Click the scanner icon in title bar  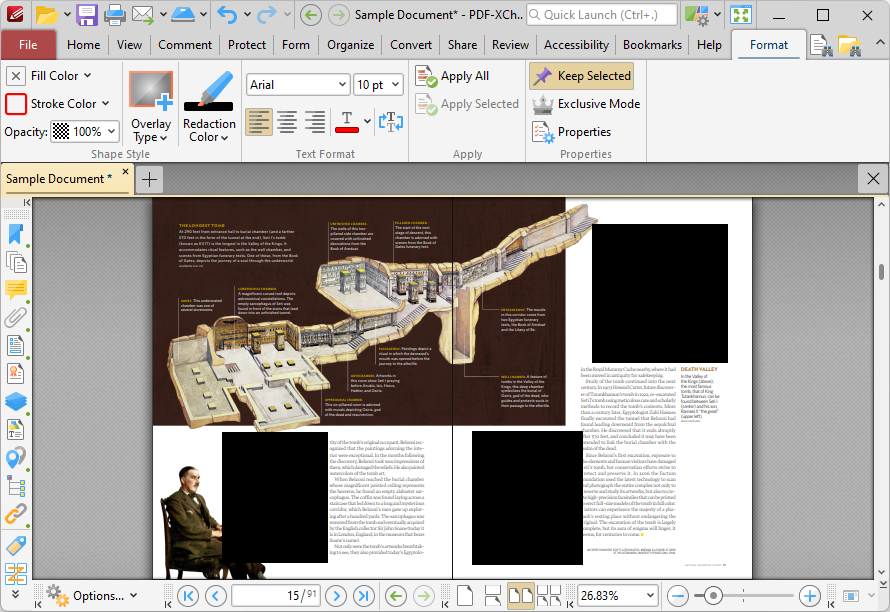click(183, 15)
